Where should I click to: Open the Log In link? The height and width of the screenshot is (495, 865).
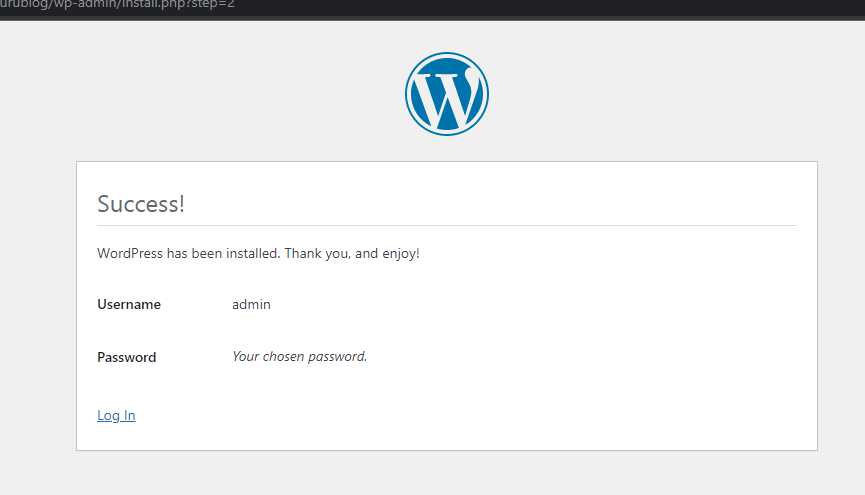point(116,415)
